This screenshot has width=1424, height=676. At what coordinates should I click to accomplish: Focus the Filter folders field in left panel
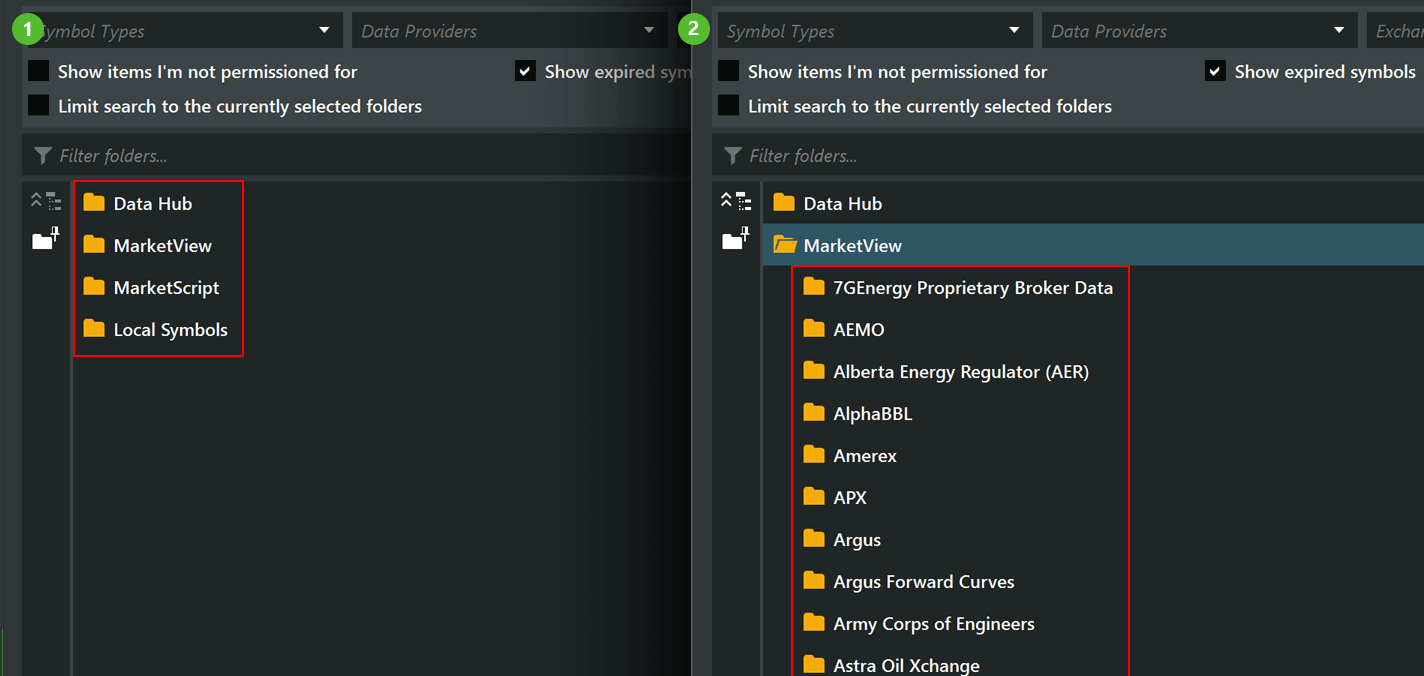click(x=356, y=156)
